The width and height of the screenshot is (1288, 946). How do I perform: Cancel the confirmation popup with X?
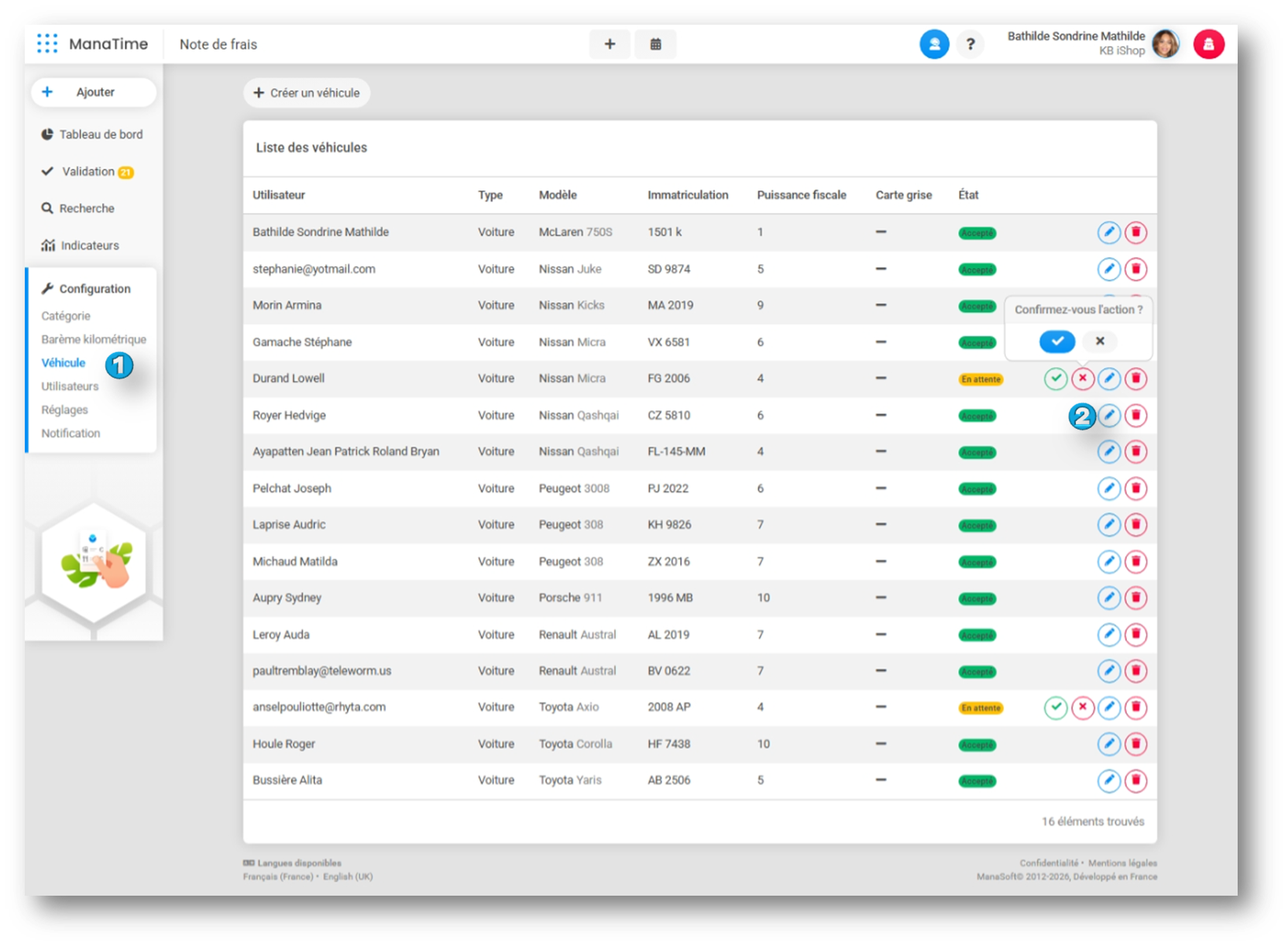coord(1100,341)
